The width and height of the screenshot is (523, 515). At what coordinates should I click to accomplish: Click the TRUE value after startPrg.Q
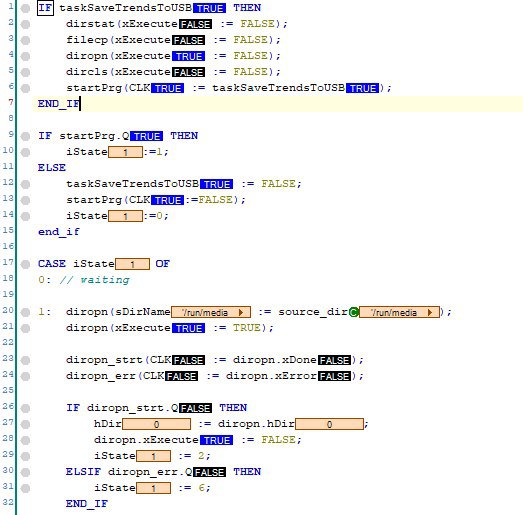click(146, 136)
